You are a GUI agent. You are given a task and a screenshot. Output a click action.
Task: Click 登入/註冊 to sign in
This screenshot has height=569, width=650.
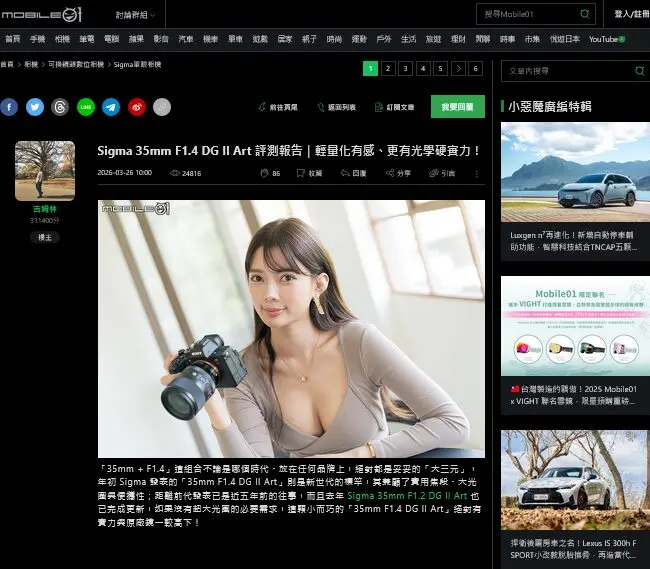630,14
